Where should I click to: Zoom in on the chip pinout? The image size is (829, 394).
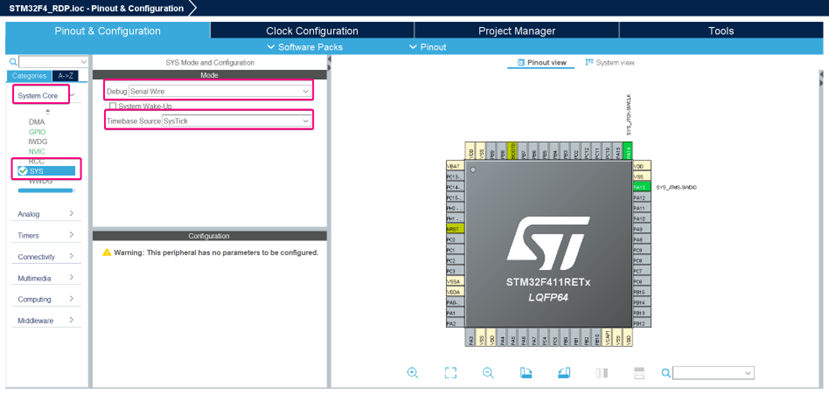pyautogui.click(x=412, y=372)
